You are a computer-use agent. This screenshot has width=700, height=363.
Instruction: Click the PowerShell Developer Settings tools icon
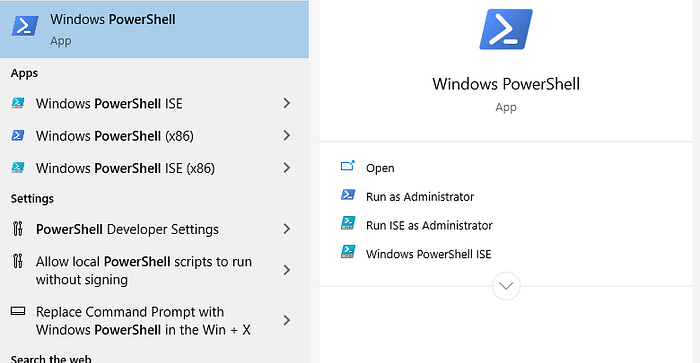tap(18, 229)
